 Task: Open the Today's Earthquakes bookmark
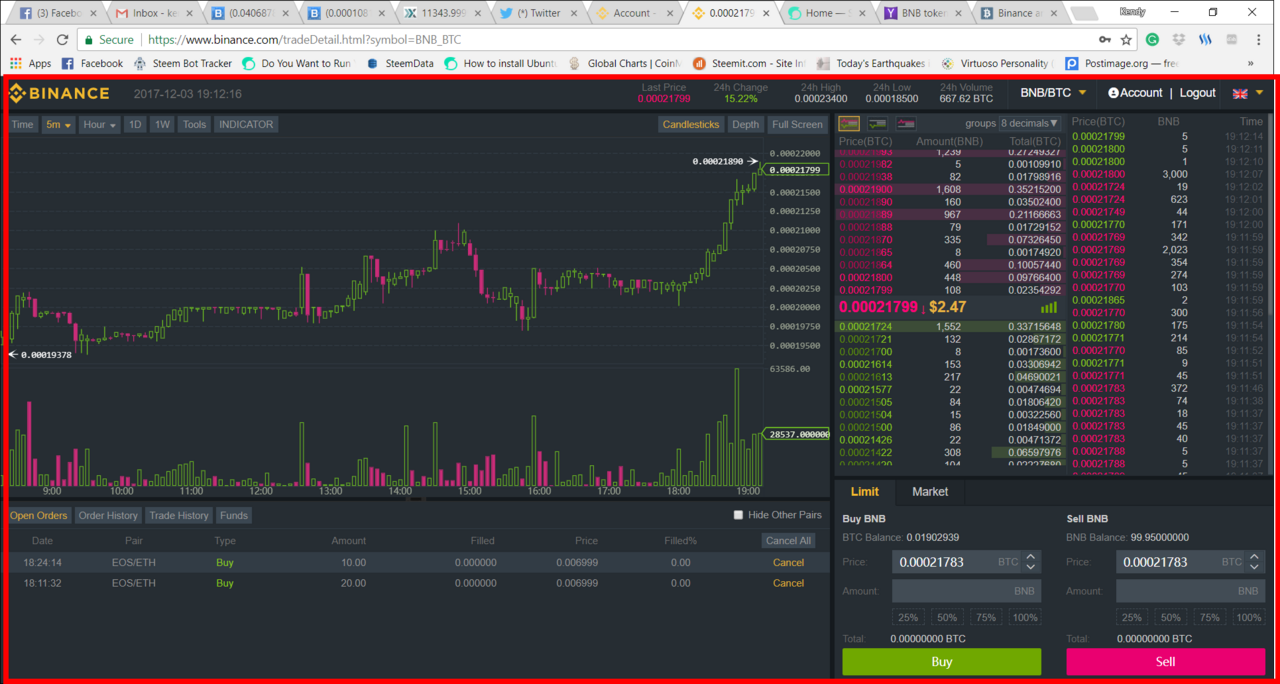coord(871,63)
